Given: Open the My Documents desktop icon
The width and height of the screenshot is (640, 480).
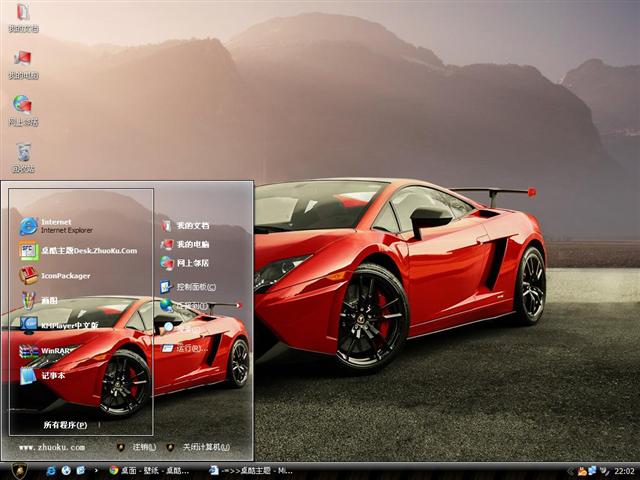Looking at the screenshot, I should click(23, 17).
